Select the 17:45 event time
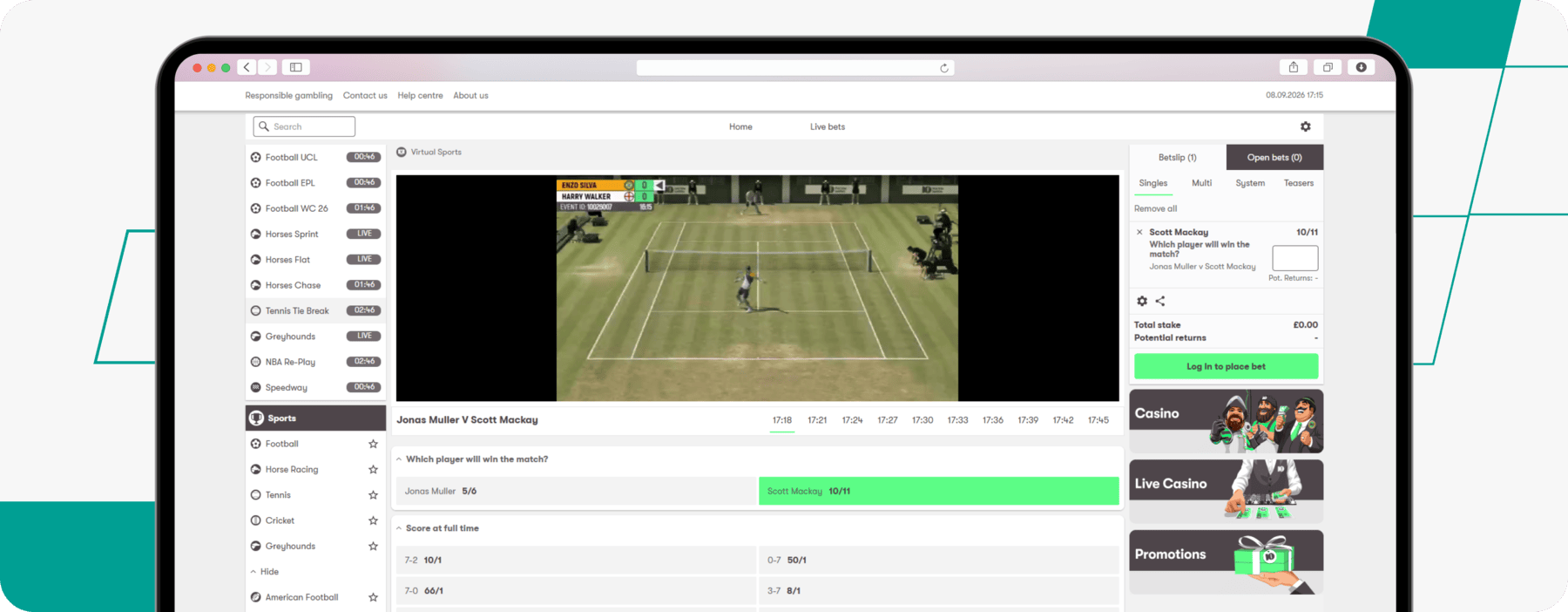 (1098, 421)
